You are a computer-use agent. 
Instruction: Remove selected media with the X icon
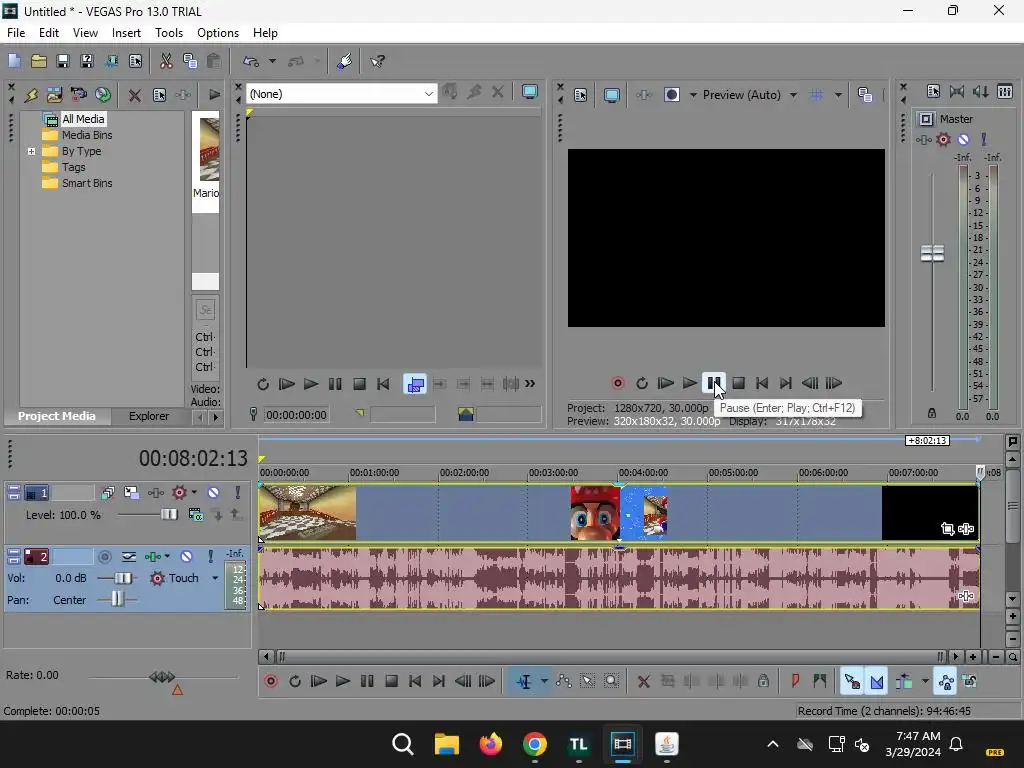[135, 95]
